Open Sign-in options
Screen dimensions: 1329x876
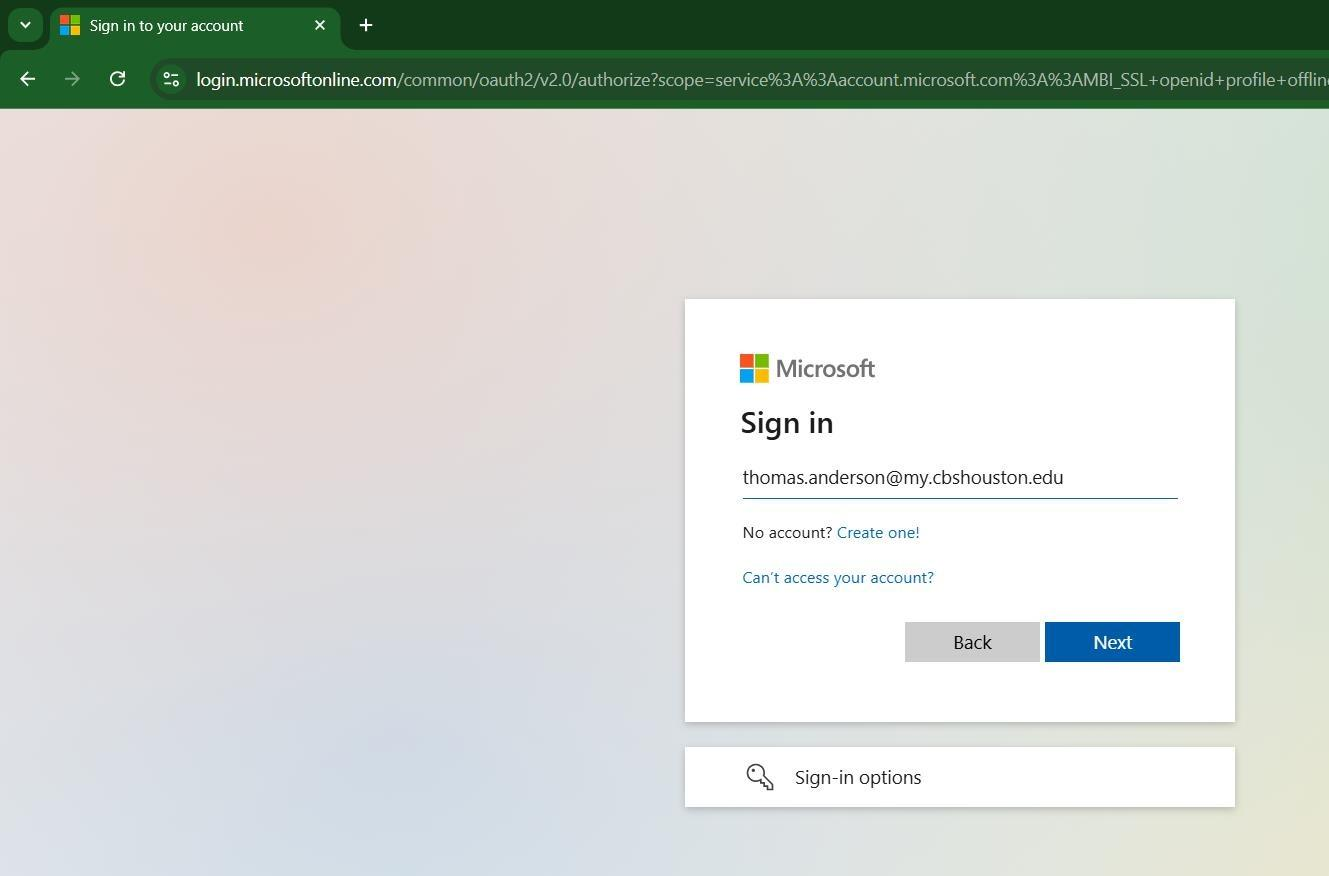point(960,777)
